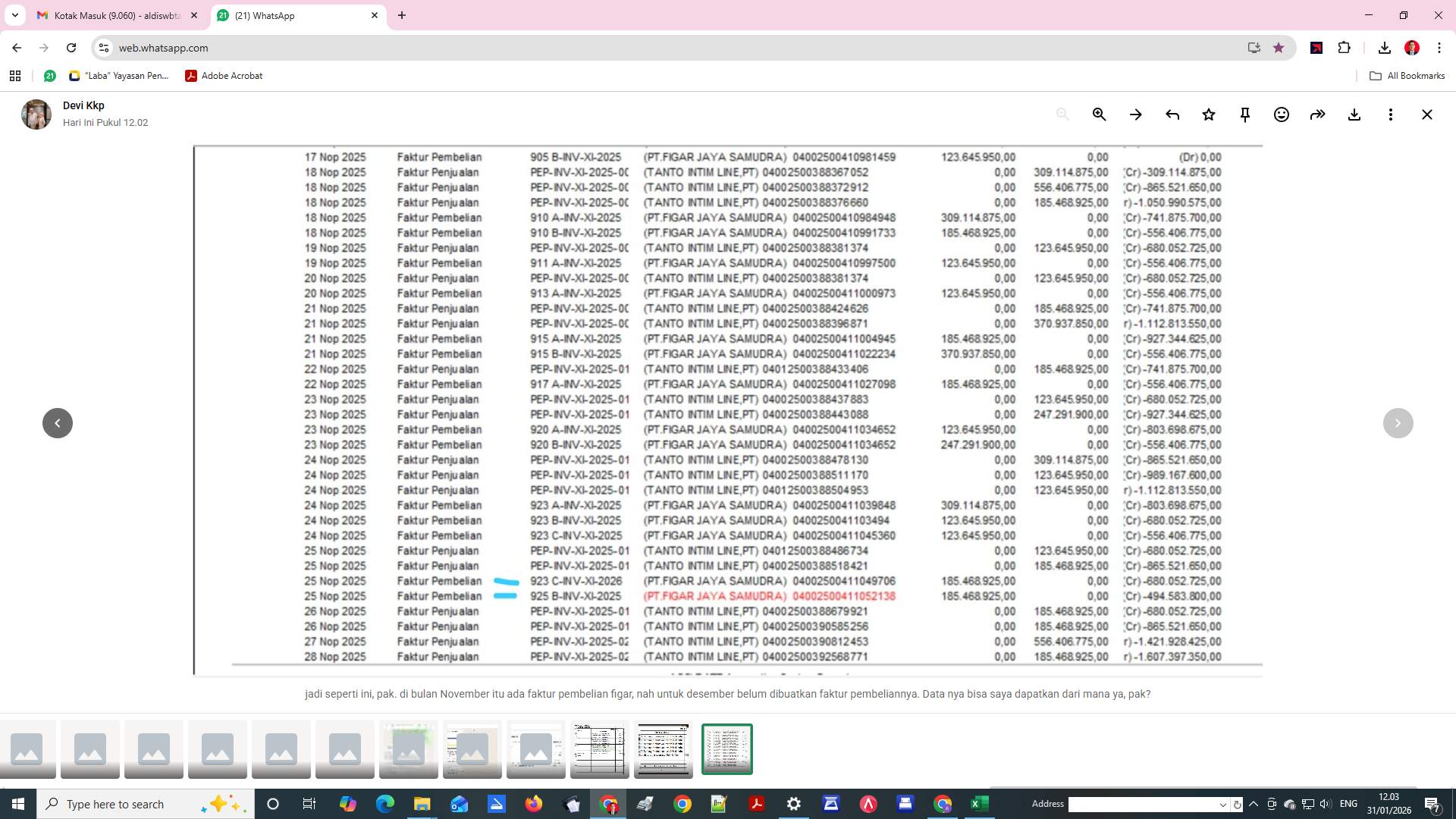The height and width of the screenshot is (819, 1456).
Task: Star this image message
Action: pos(1208,115)
